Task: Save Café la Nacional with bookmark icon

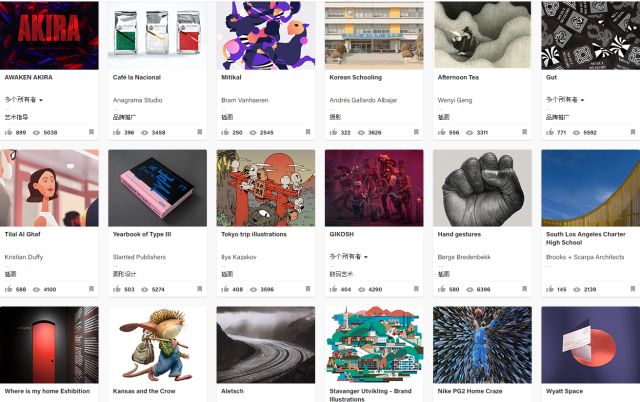Action: [200, 132]
